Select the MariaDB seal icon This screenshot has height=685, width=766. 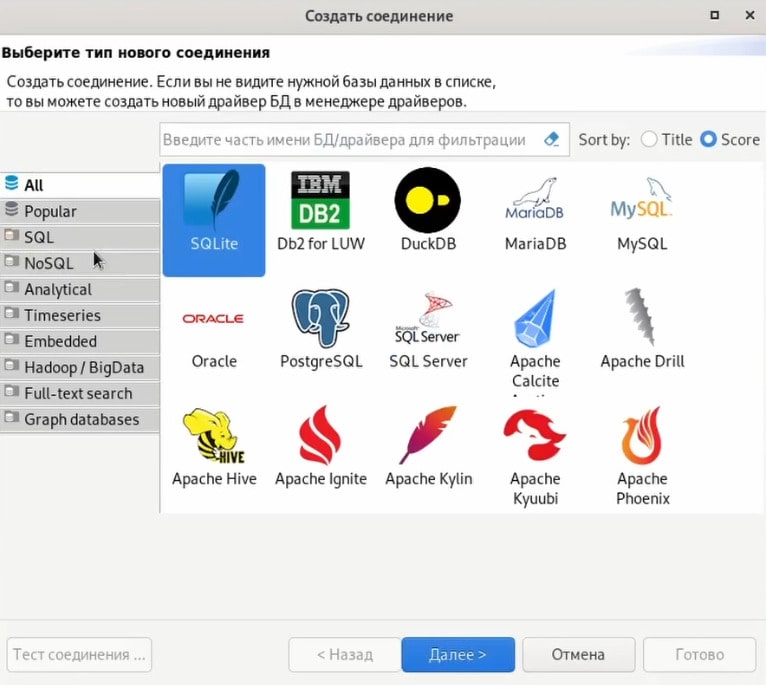click(535, 198)
